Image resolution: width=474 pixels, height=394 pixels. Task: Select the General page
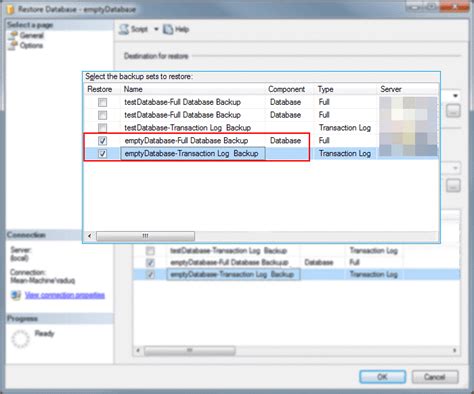click(31, 35)
